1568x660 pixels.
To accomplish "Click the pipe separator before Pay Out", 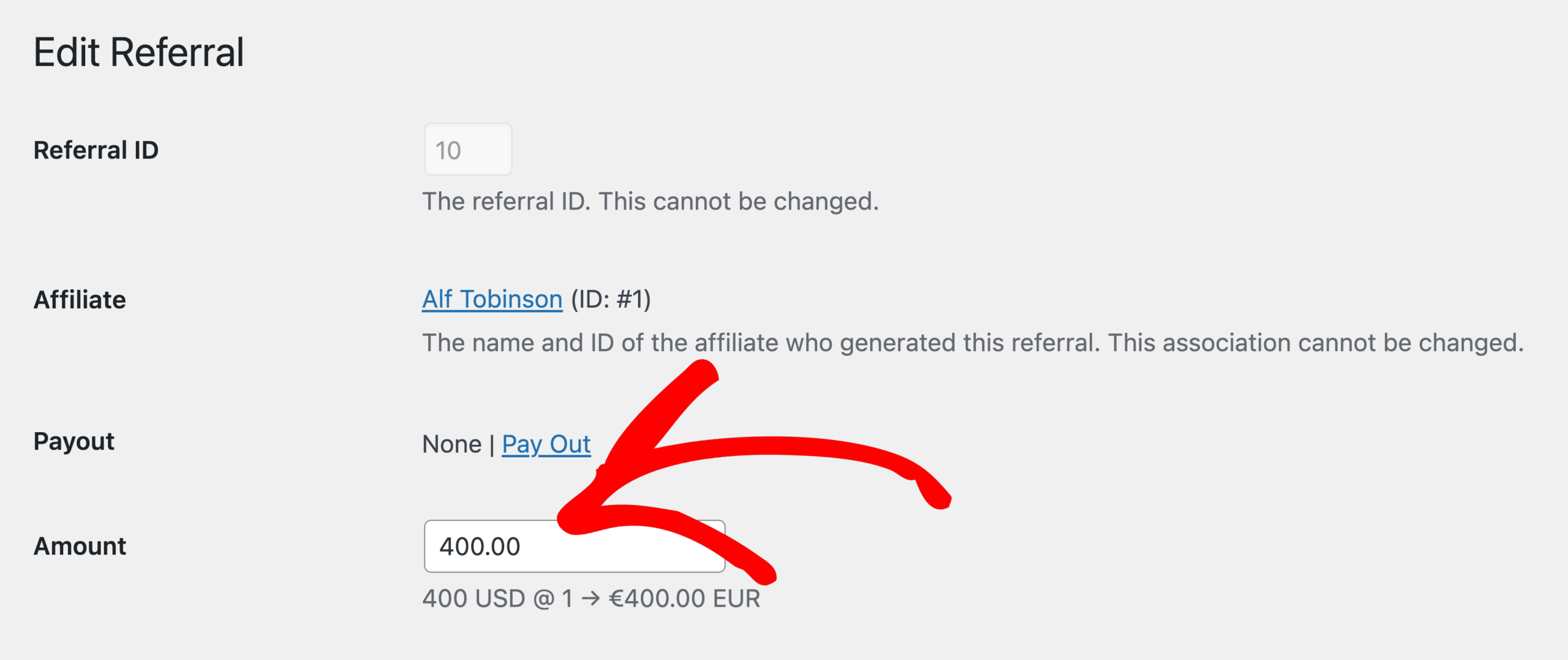I will tap(492, 444).
